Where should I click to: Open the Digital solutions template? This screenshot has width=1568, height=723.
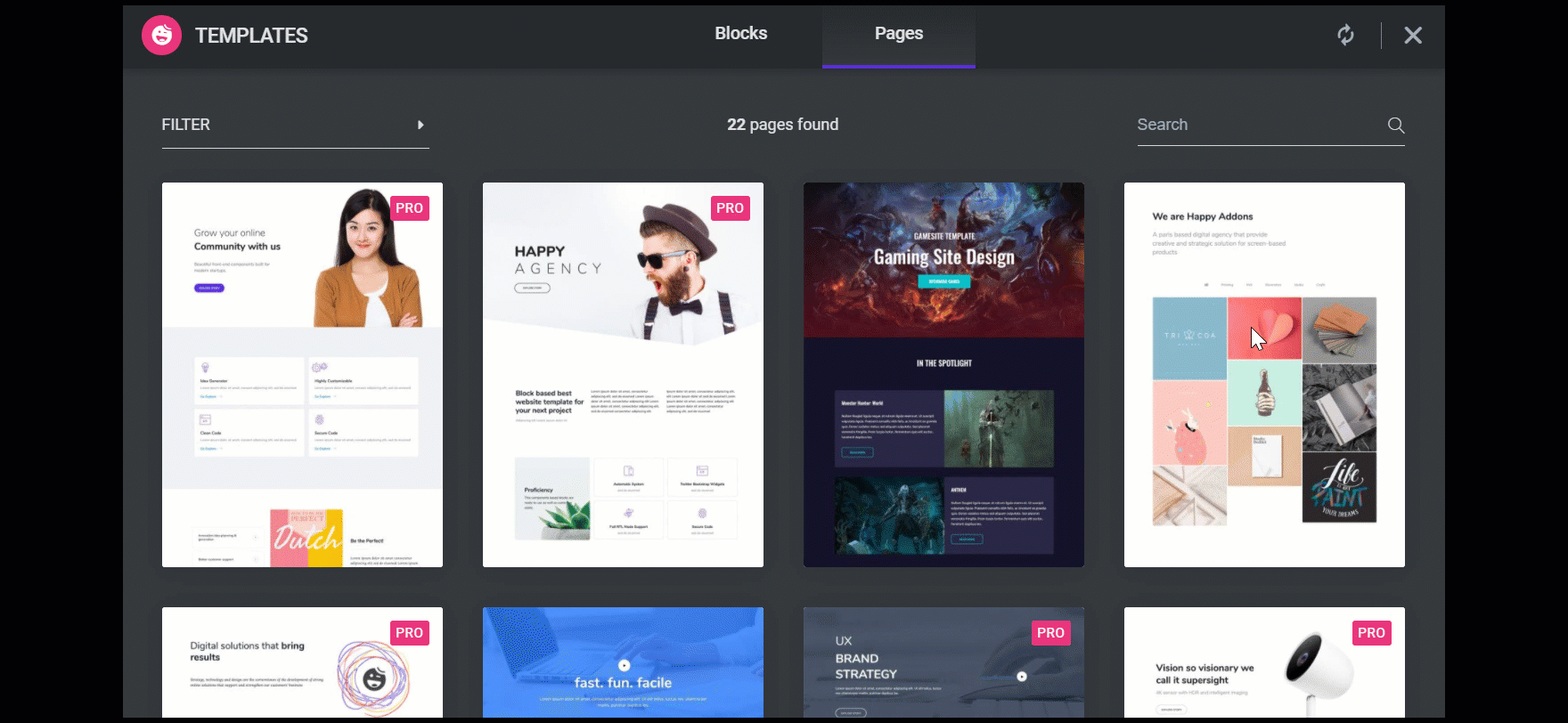(302, 663)
